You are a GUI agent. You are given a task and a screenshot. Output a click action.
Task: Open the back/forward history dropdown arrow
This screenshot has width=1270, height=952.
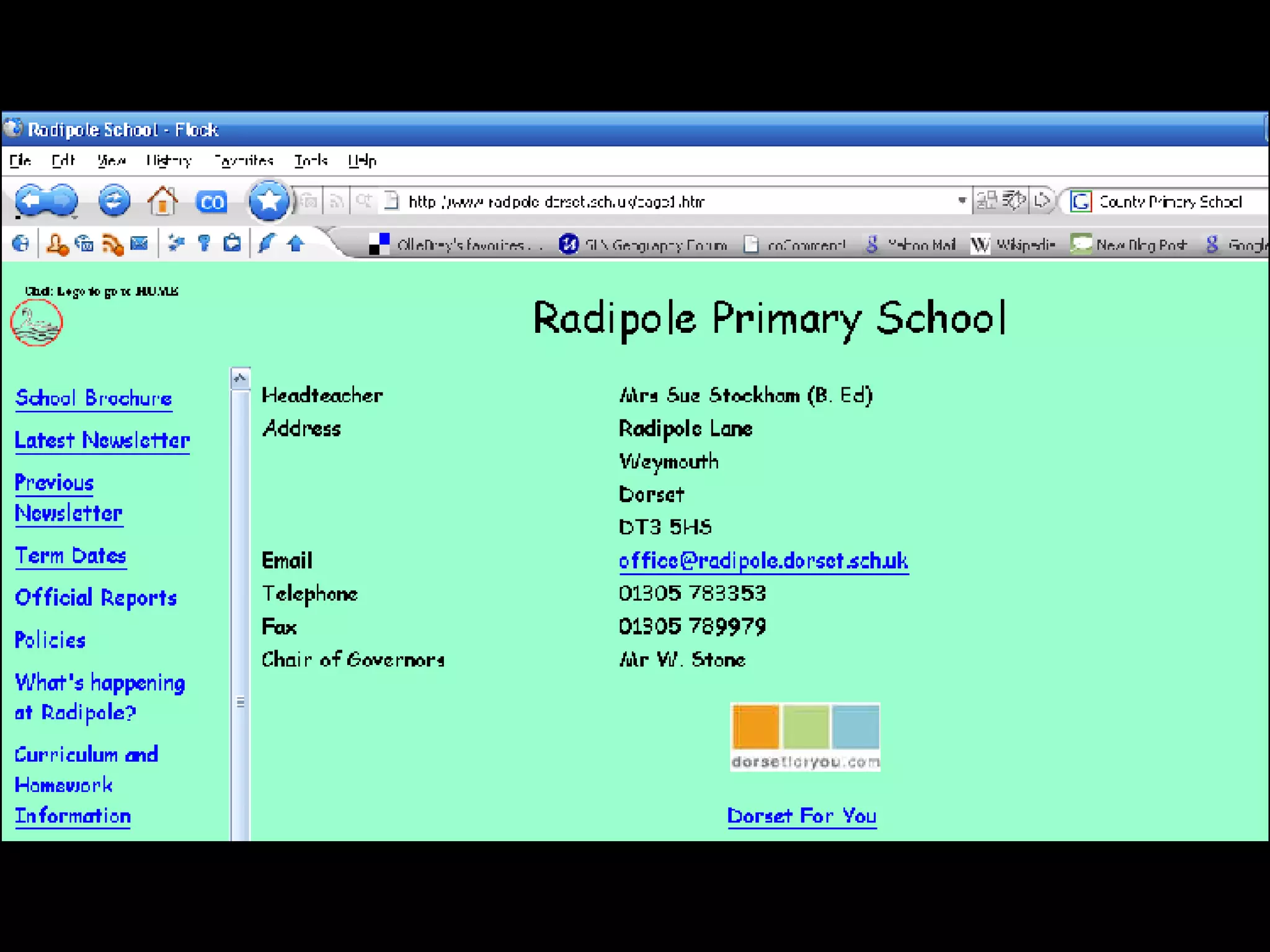tap(74, 218)
